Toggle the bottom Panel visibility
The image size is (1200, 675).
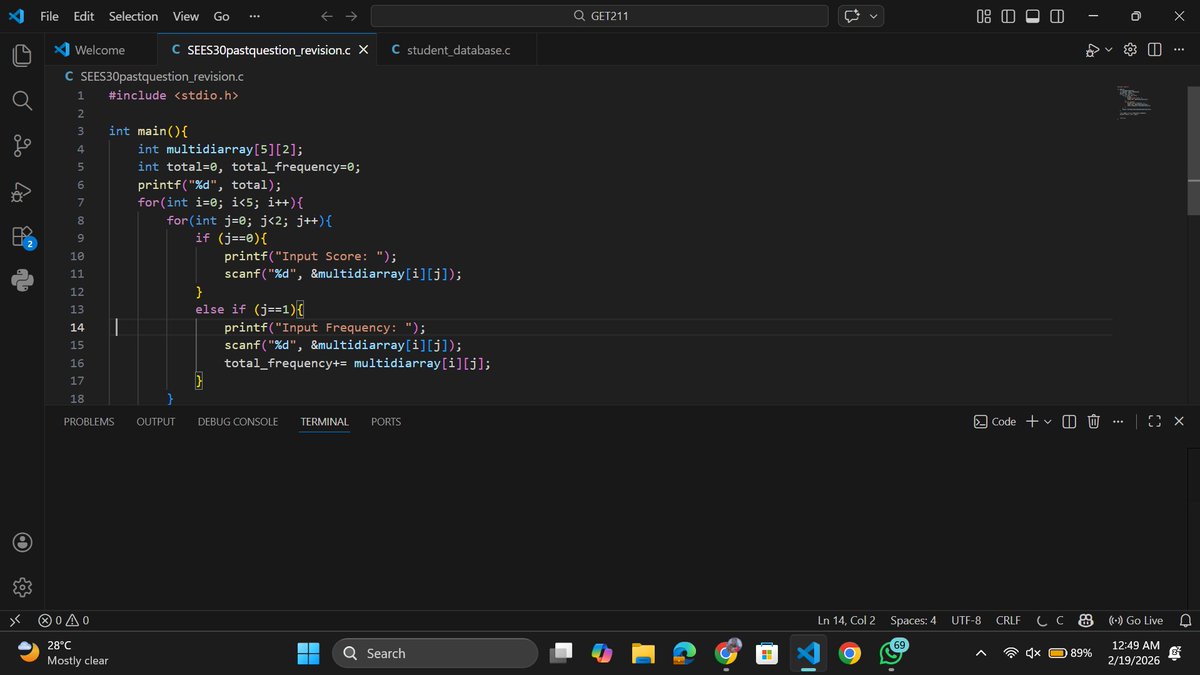[1033, 16]
